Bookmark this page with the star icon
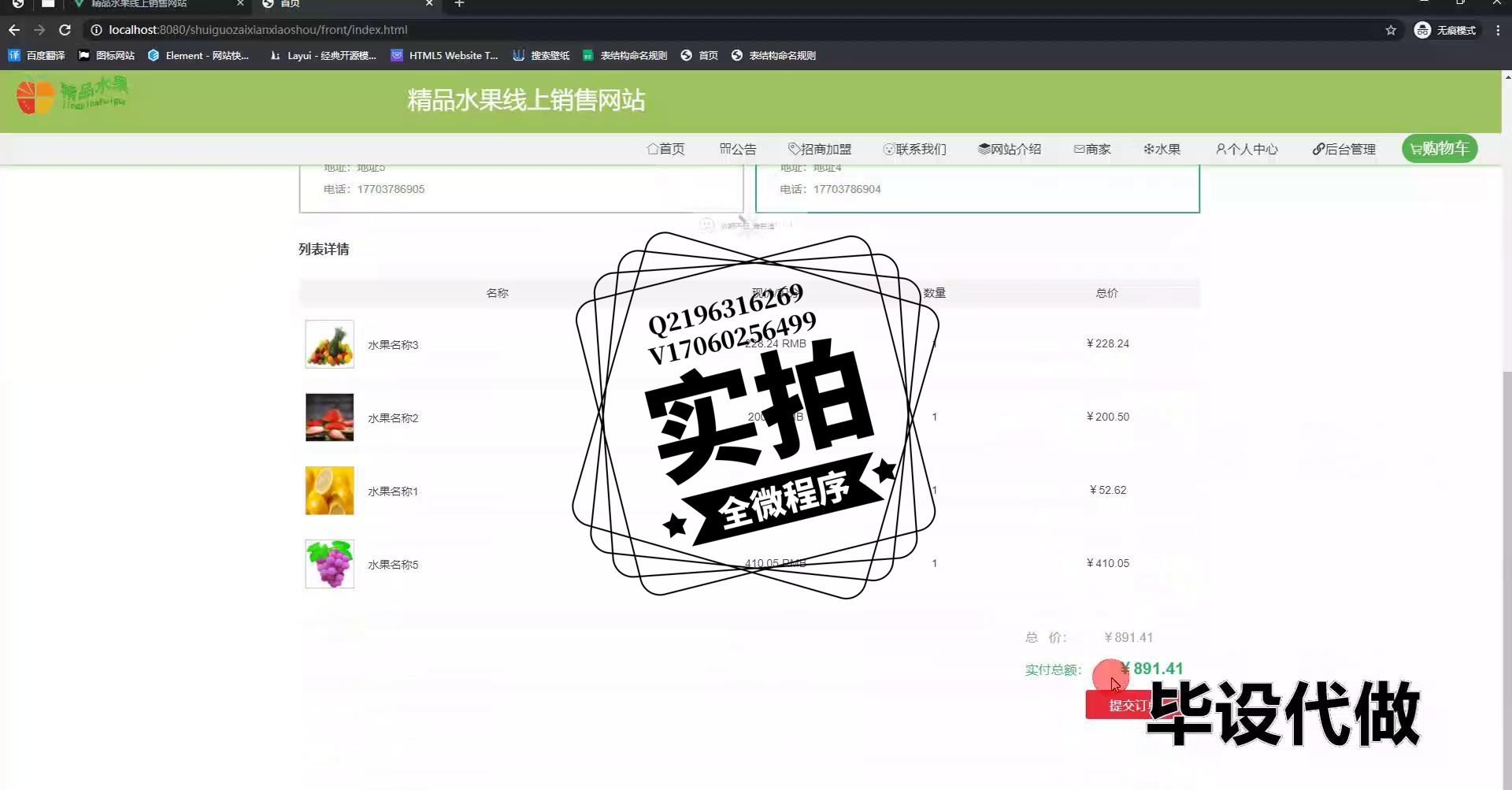This screenshot has height=790, width=1512. tap(1391, 30)
